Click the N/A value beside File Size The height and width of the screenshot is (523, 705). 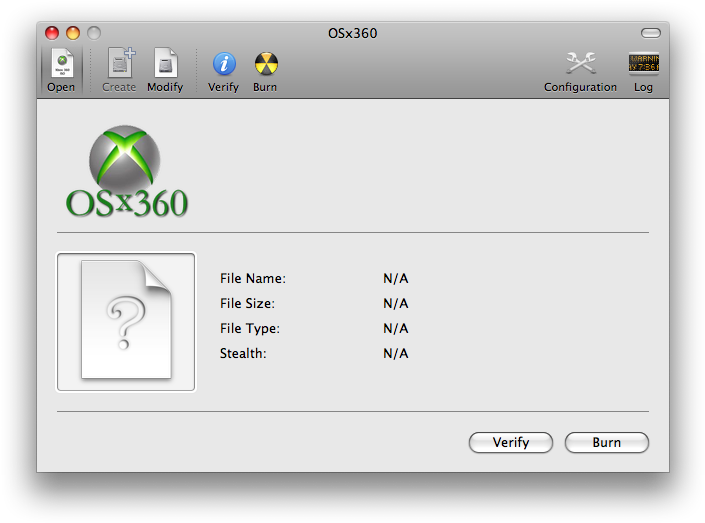(x=396, y=304)
